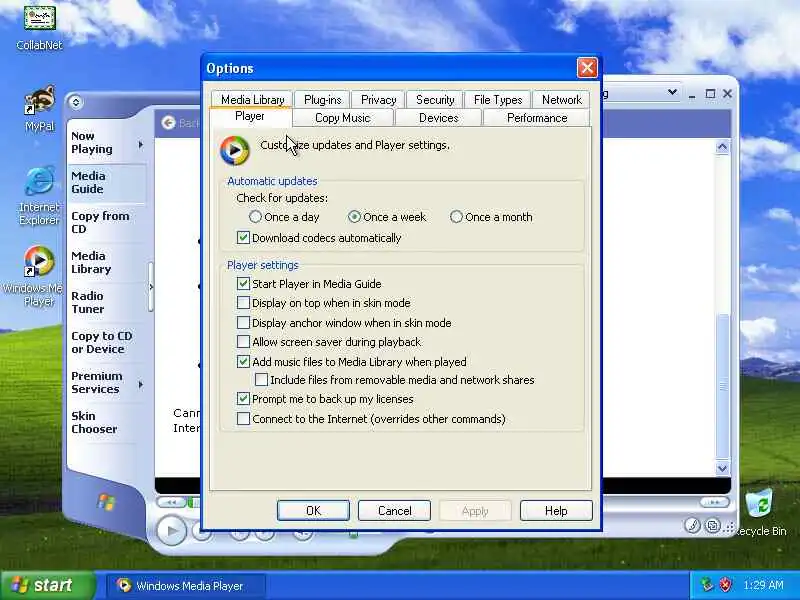This screenshot has width=800, height=600.
Task: Switch to the Plug-ins tab
Action: coord(322,99)
